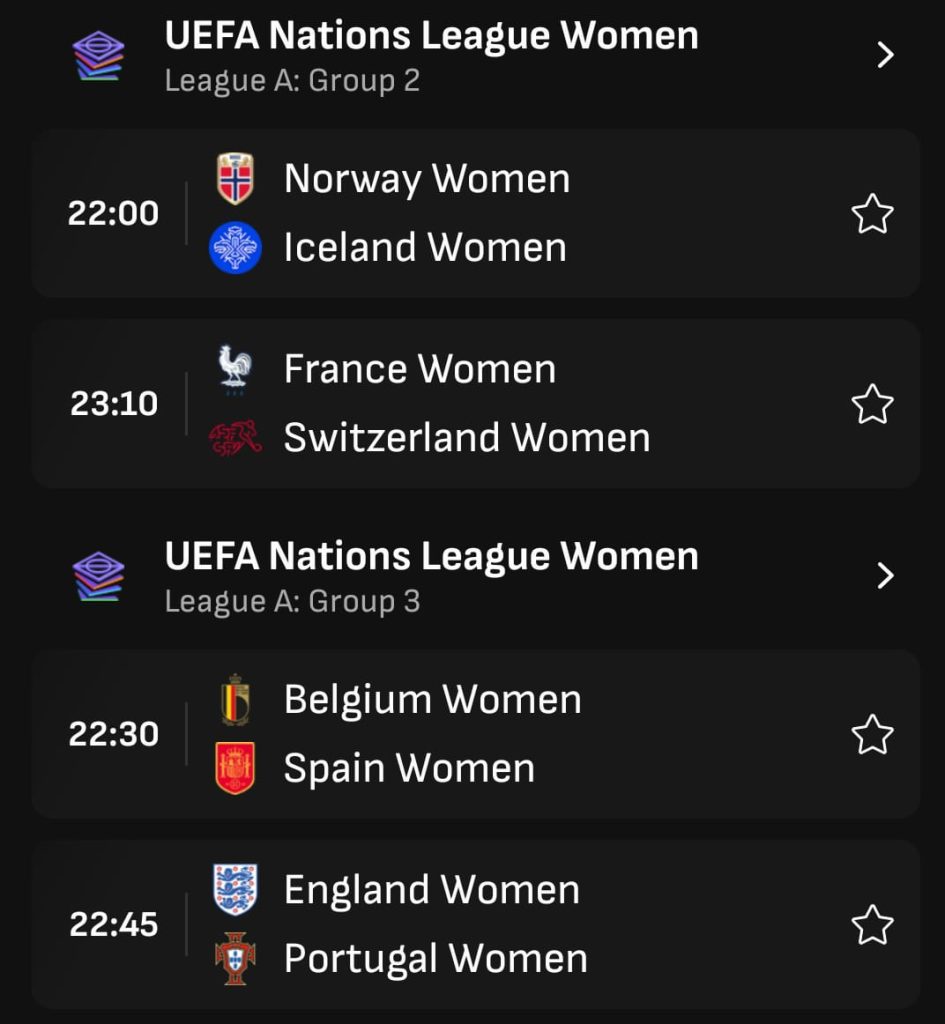Image resolution: width=945 pixels, height=1024 pixels.
Task: Open UEFA Nations League Women Group 2 header
Action: (x=475, y=56)
